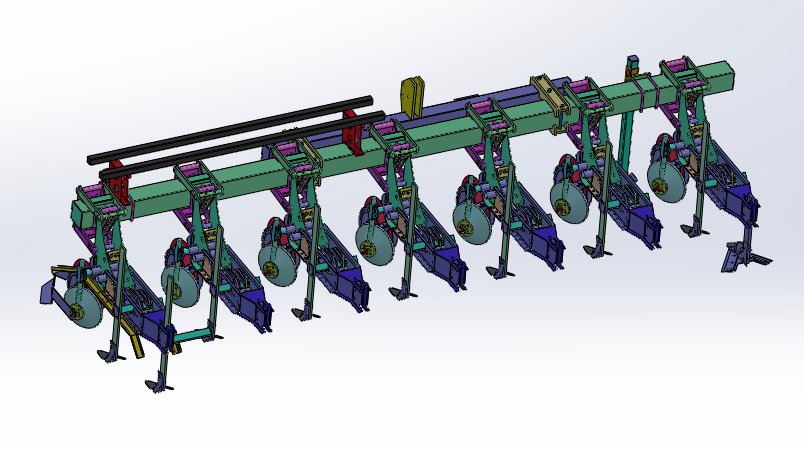Select the lower black rail bar

[x=243, y=145]
